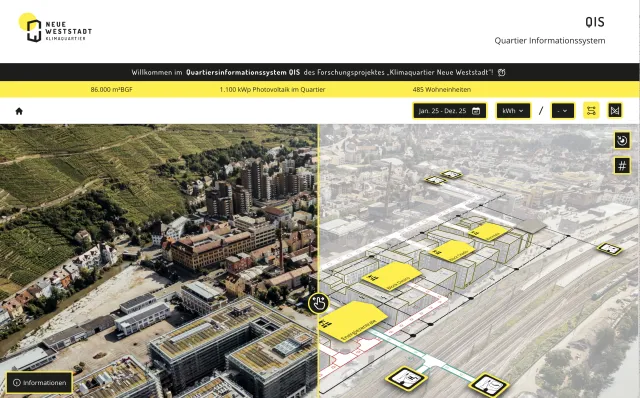This screenshot has width=640, height=398.
Task: Click the home icon
Action: (19, 111)
